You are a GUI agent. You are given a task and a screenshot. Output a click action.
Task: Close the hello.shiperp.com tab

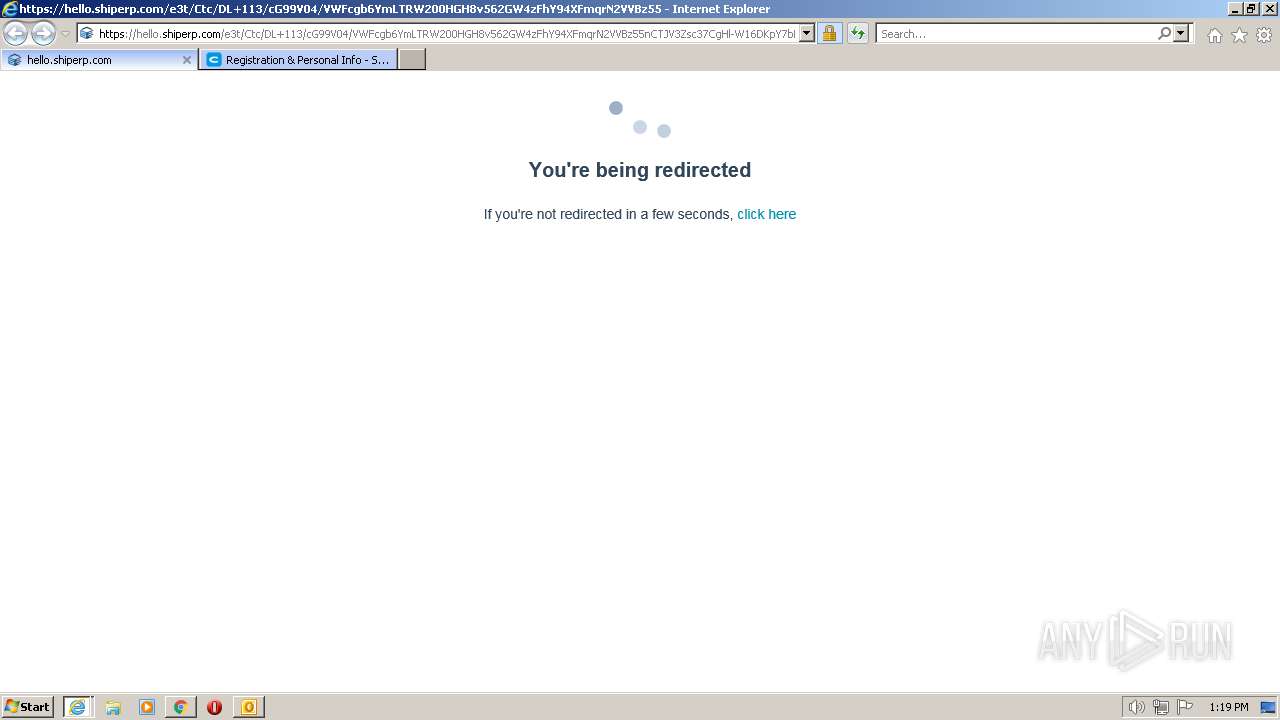pyautogui.click(x=186, y=60)
